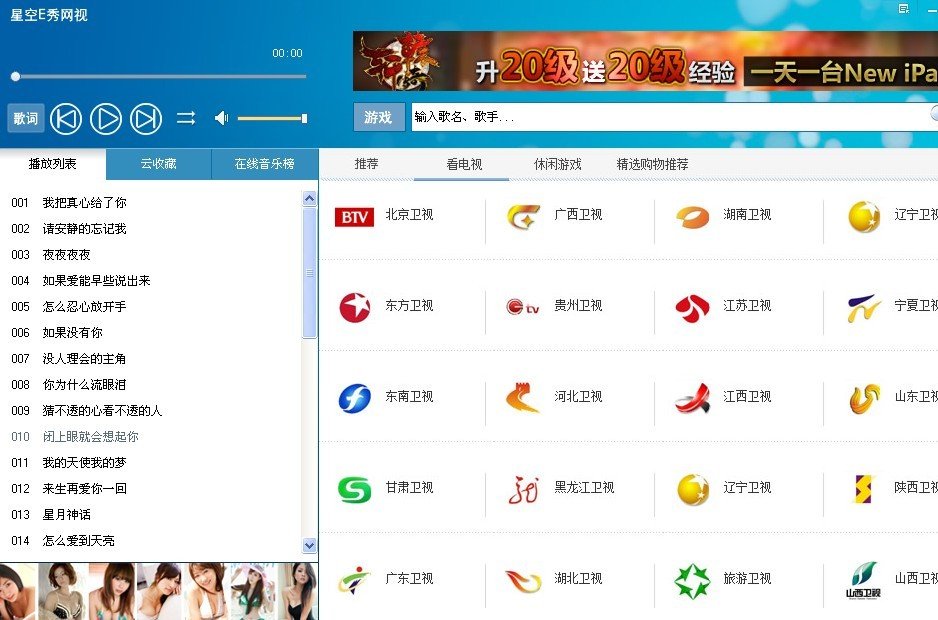The width and height of the screenshot is (938, 620).
Task: Switch to the 云收藏 tab
Action: click(x=158, y=163)
